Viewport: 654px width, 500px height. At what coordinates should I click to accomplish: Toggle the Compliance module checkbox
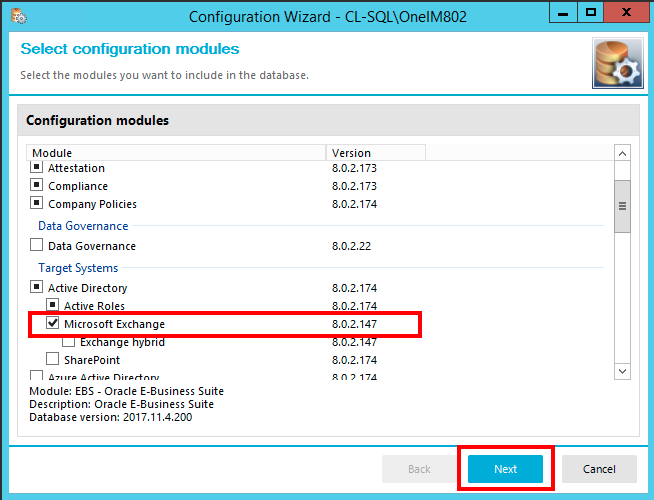click(36, 184)
